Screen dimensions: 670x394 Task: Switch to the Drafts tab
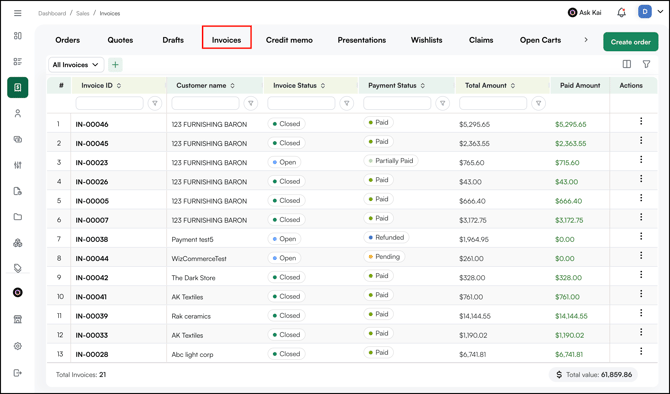pos(173,40)
